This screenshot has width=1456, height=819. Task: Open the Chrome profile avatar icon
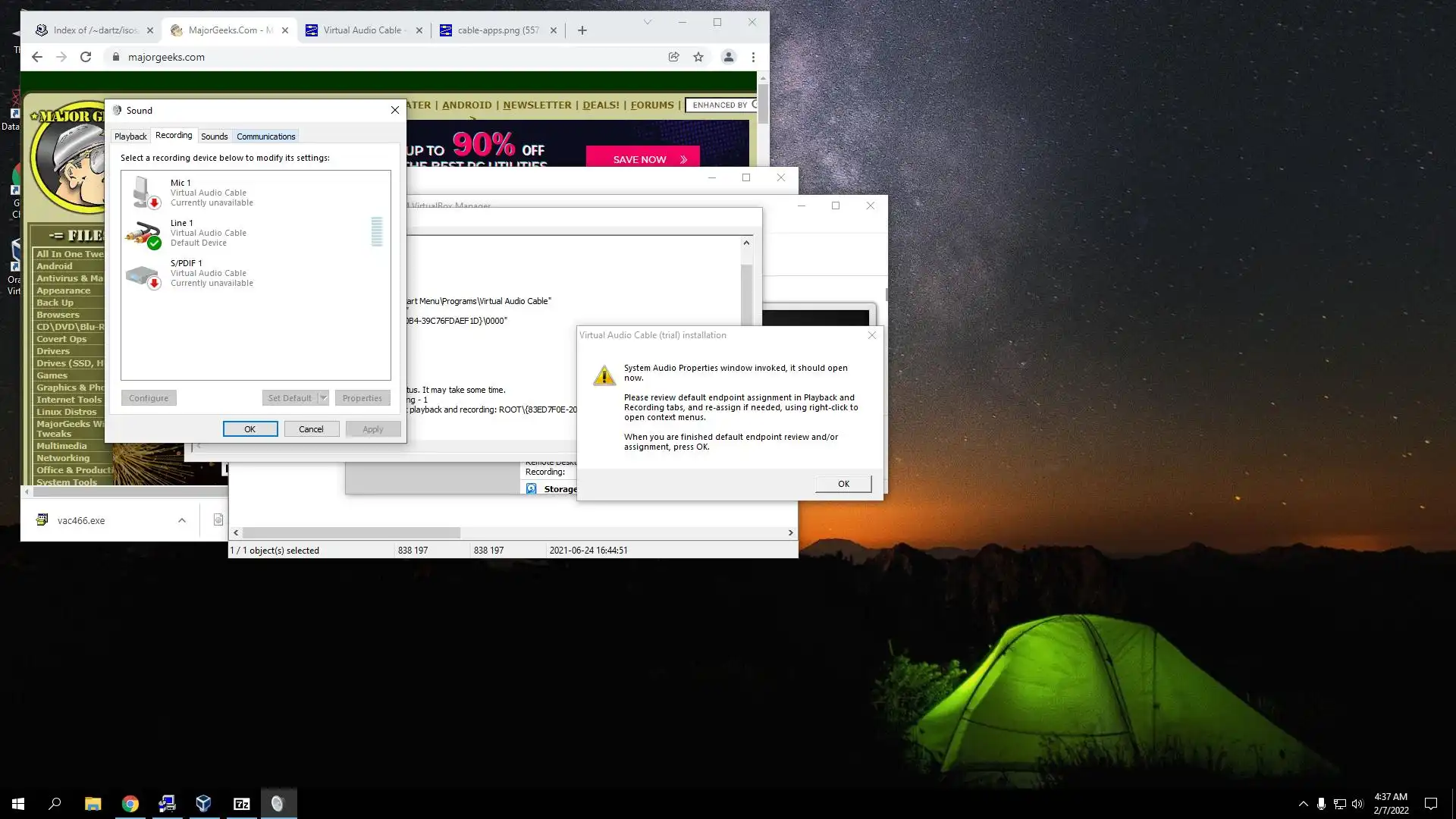728,57
